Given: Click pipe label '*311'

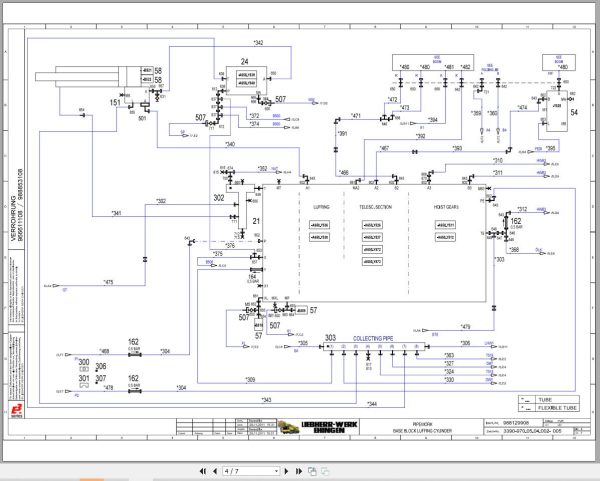Looking at the screenshot, I should tap(497, 173).
